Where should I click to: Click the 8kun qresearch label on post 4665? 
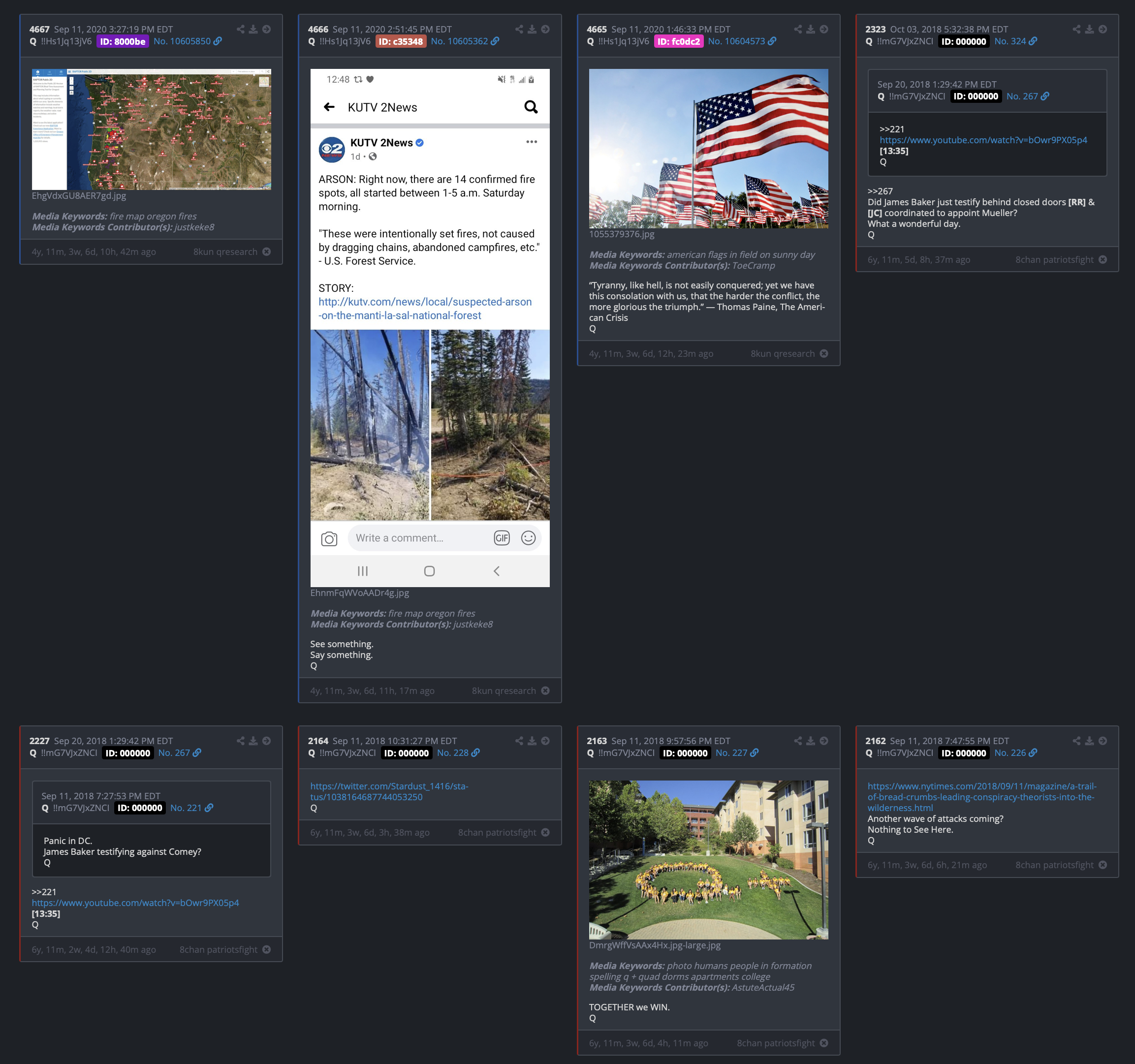click(783, 354)
